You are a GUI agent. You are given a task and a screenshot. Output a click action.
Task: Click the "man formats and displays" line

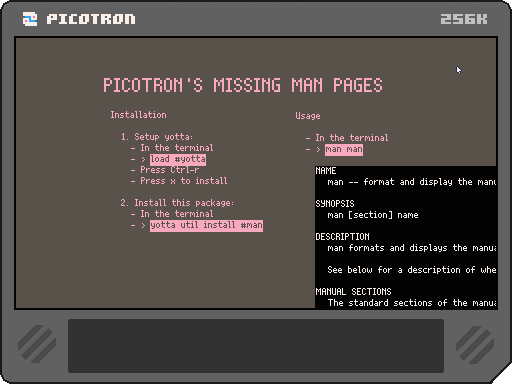pyautogui.click(x=412, y=248)
